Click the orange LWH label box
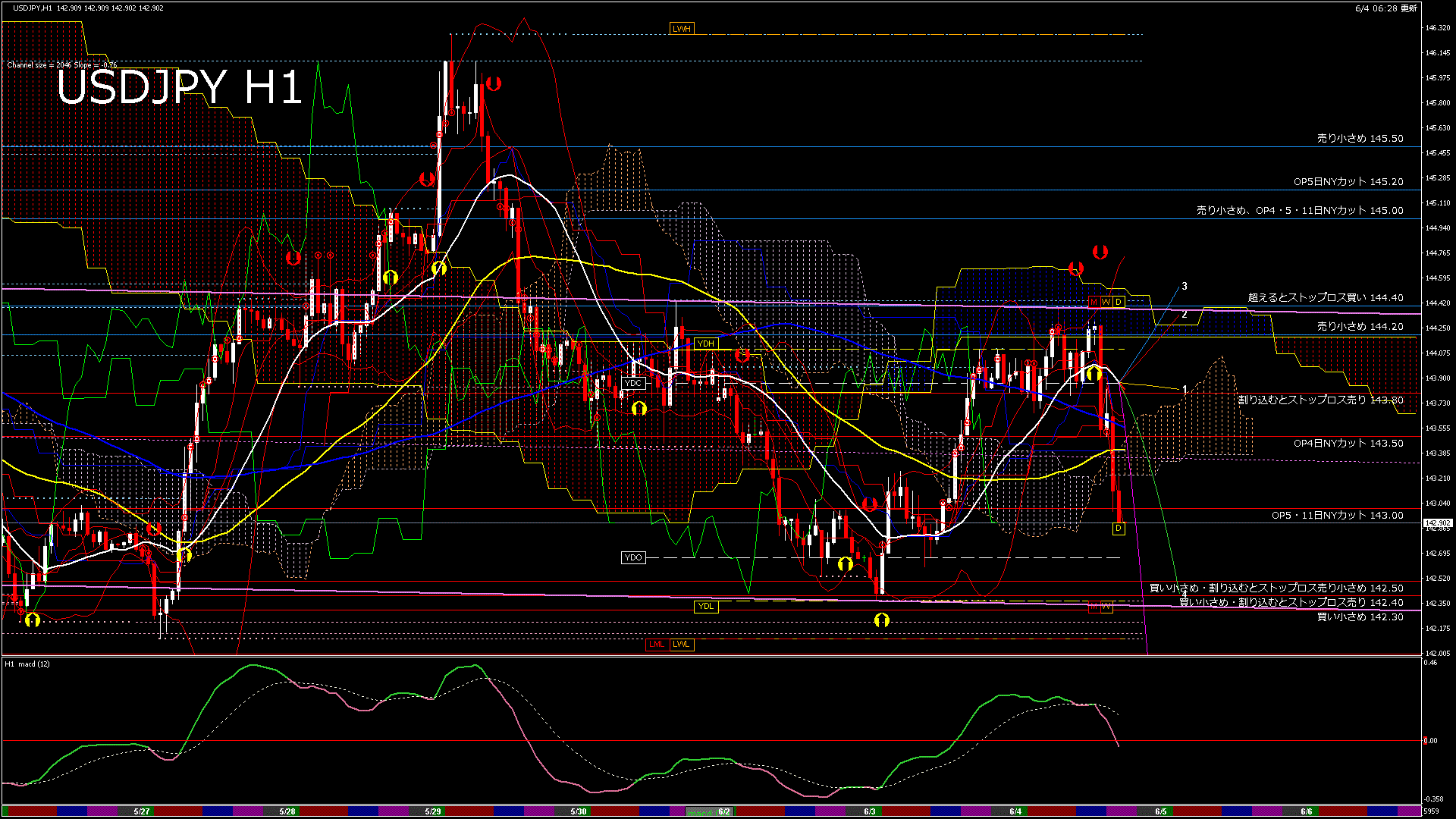The image size is (1456, 819). click(x=682, y=29)
